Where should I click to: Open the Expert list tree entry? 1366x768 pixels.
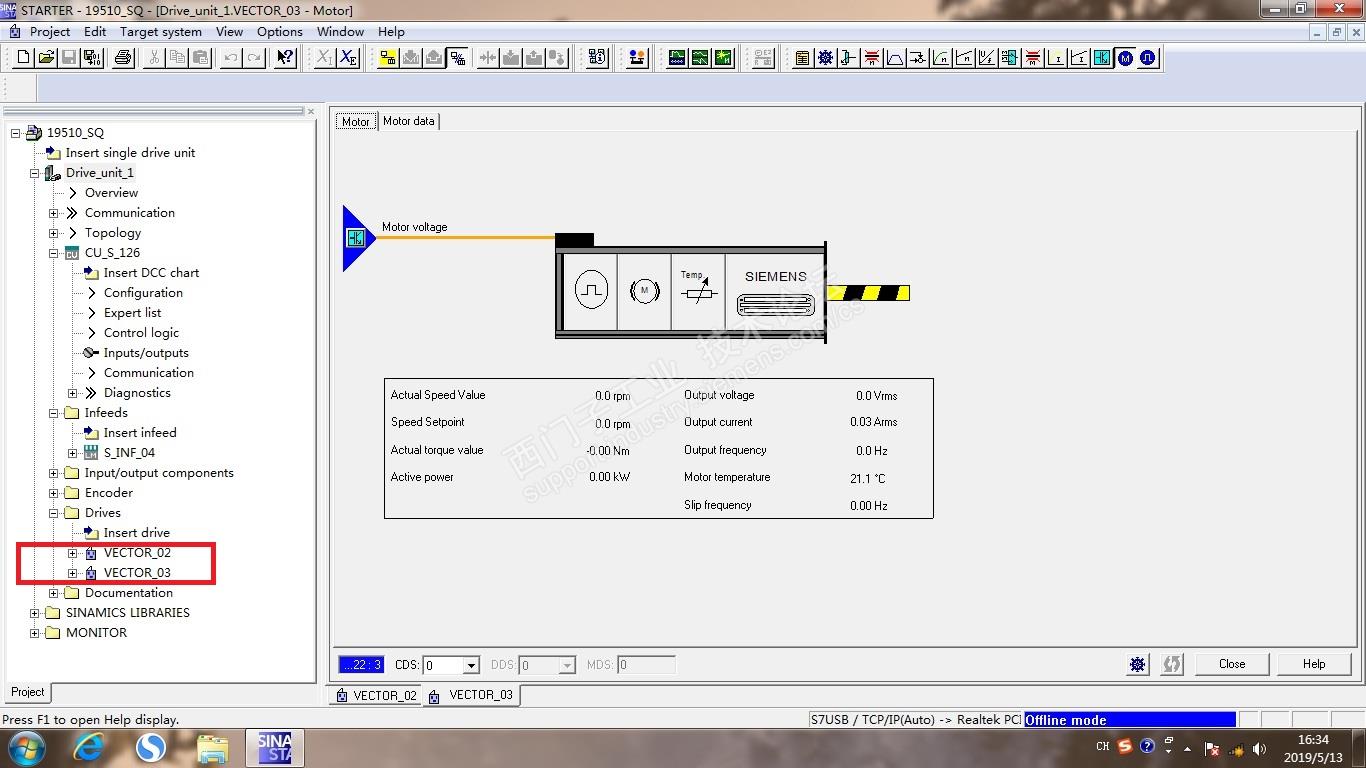click(132, 313)
